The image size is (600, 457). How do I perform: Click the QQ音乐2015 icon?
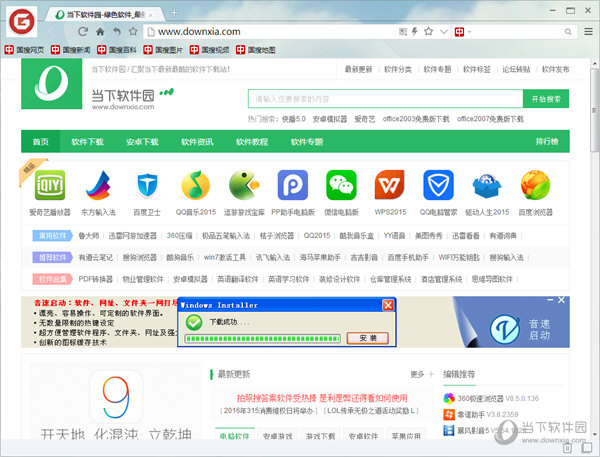pyautogui.click(x=196, y=185)
